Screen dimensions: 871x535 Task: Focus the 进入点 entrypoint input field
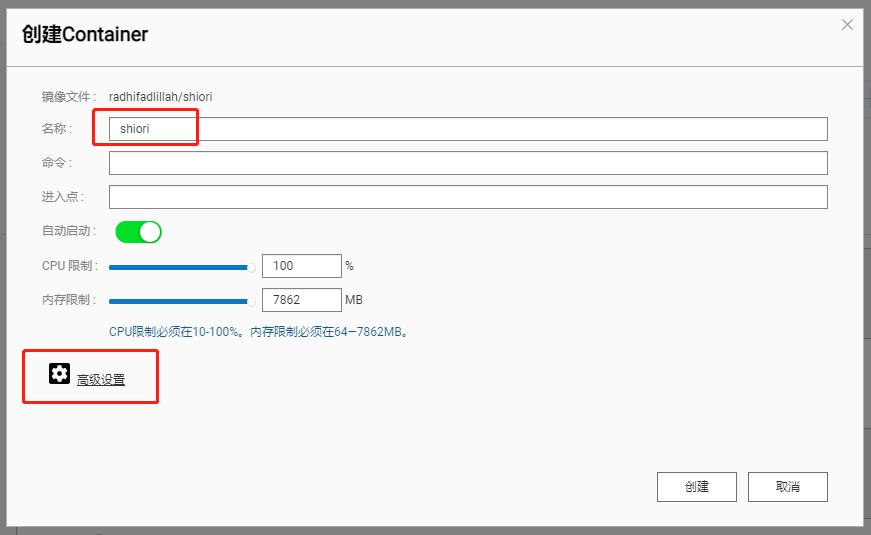(468, 197)
